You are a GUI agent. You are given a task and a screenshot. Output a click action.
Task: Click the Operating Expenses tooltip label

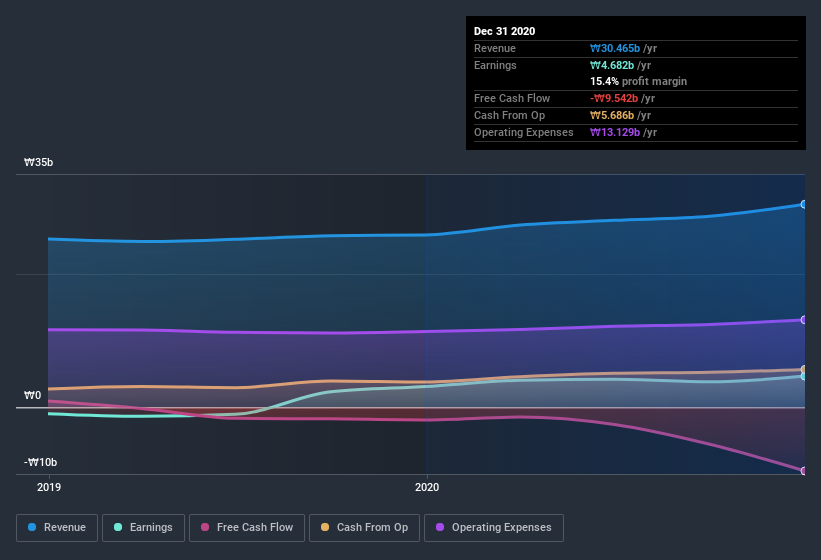pos(524,132)
